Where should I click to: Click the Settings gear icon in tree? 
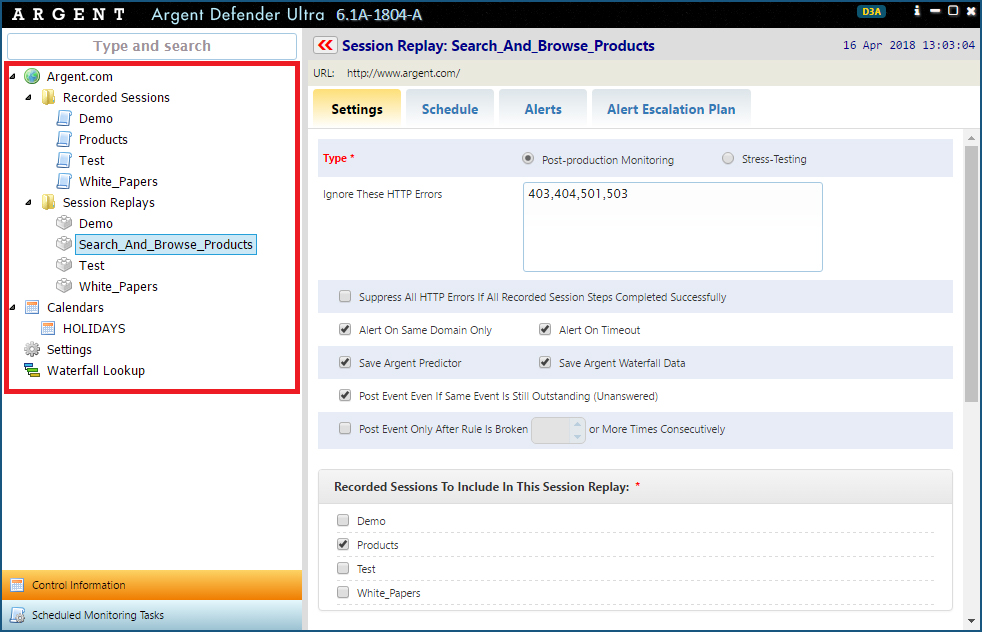click(x=32, y=350)
